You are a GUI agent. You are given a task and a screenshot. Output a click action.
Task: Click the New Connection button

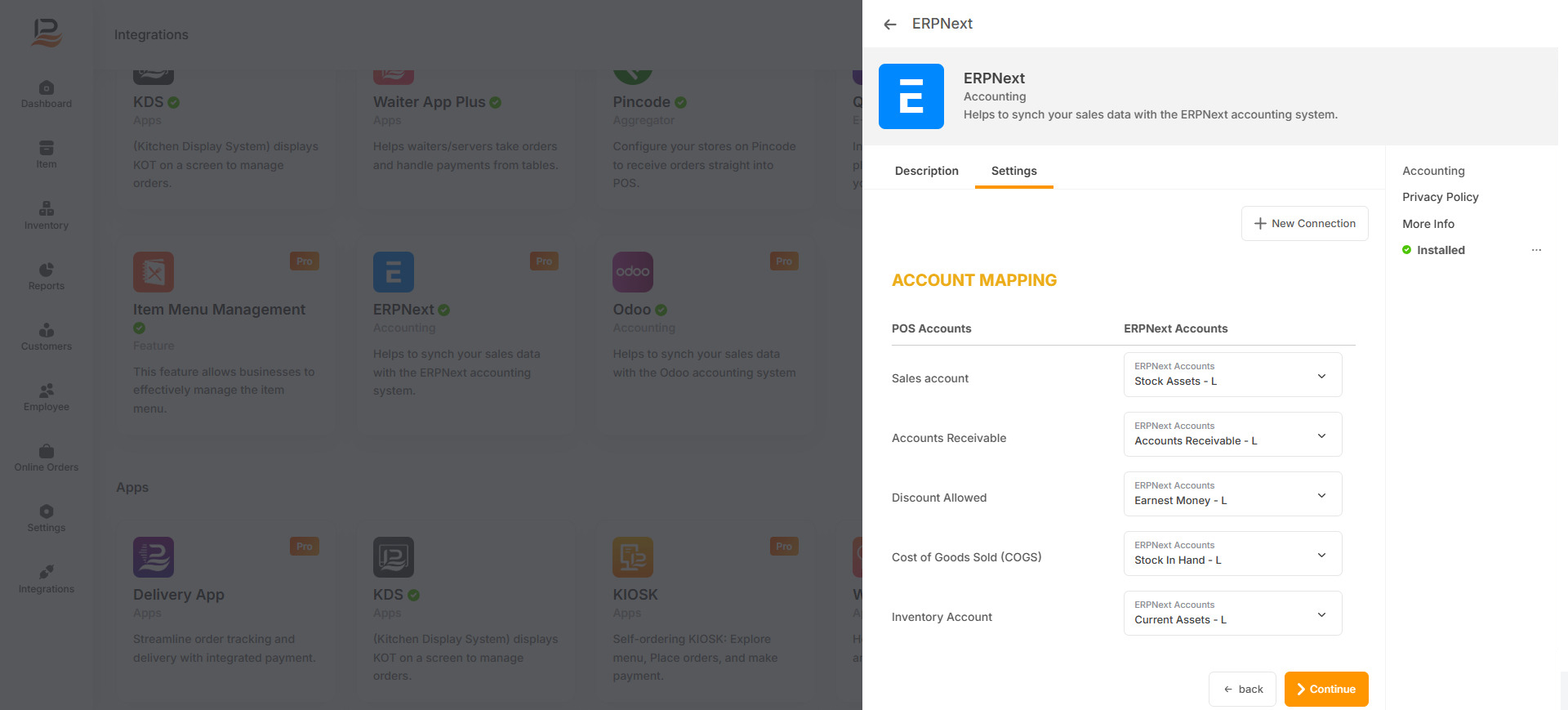(1304, 224)
